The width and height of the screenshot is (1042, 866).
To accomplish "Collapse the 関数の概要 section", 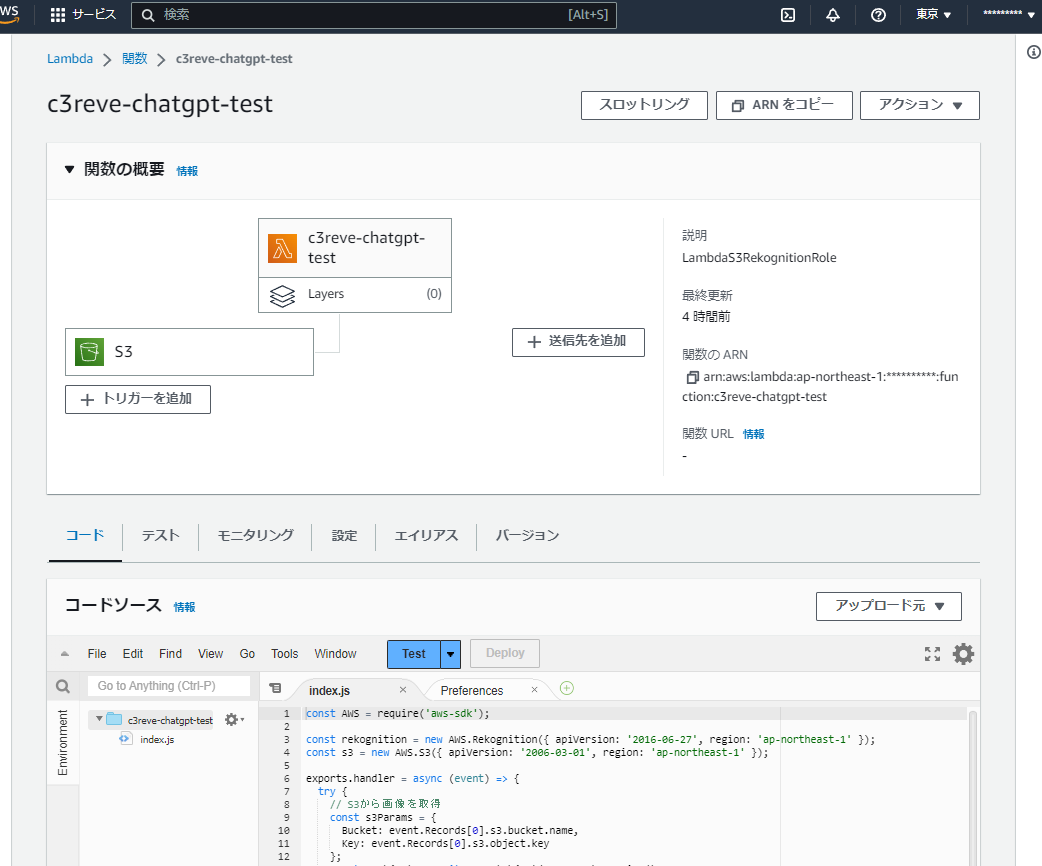I will pos(69,169).
